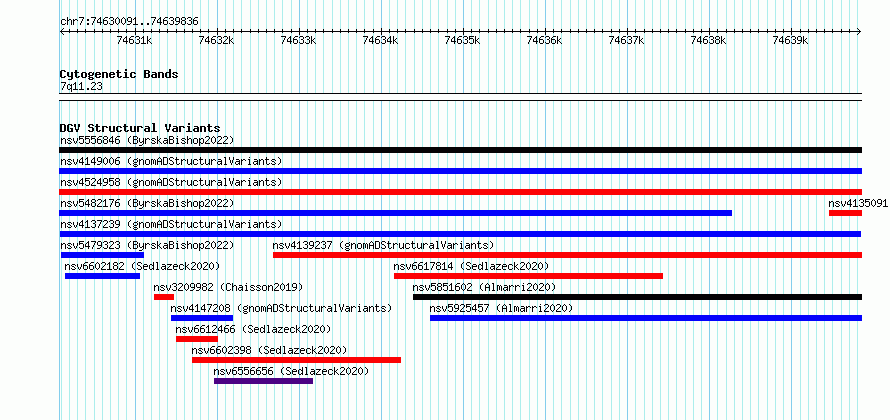Open nsv6602398 (Sedlazeck2020) label
This screenshot has width=890, height=420.
269,350
